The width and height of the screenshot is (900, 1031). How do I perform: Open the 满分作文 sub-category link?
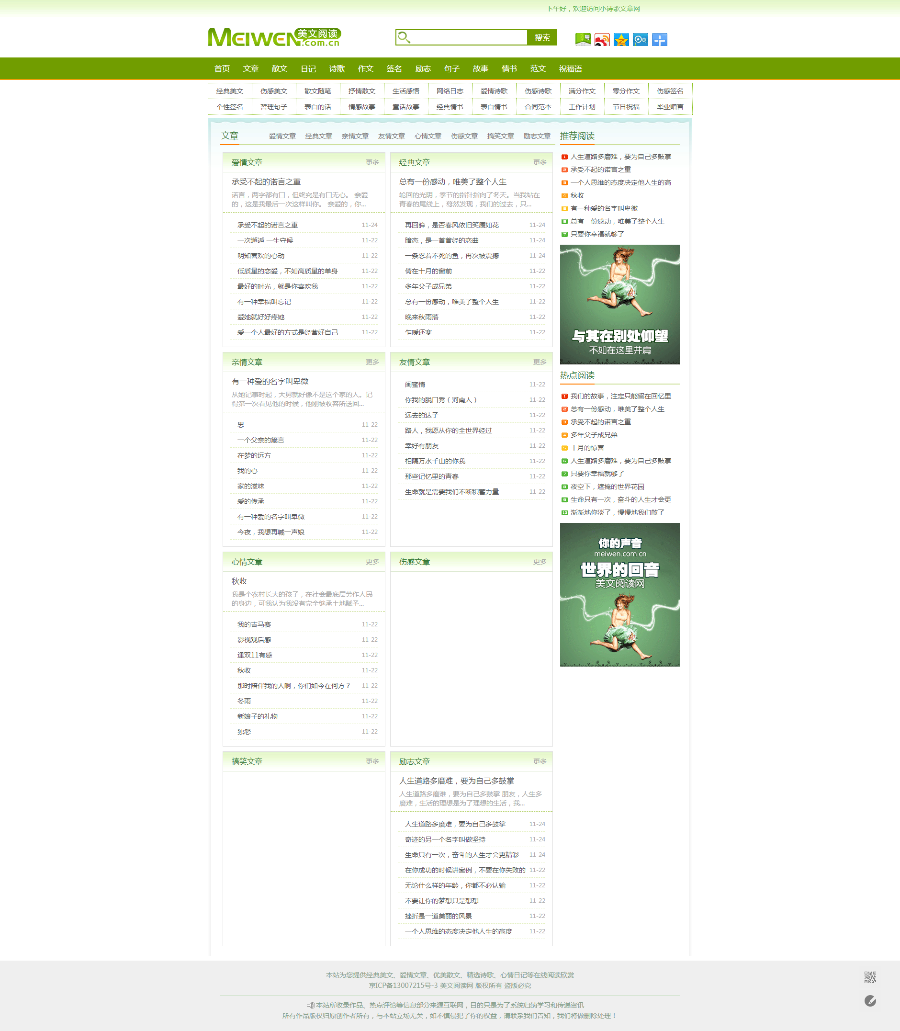click(582, 91)
